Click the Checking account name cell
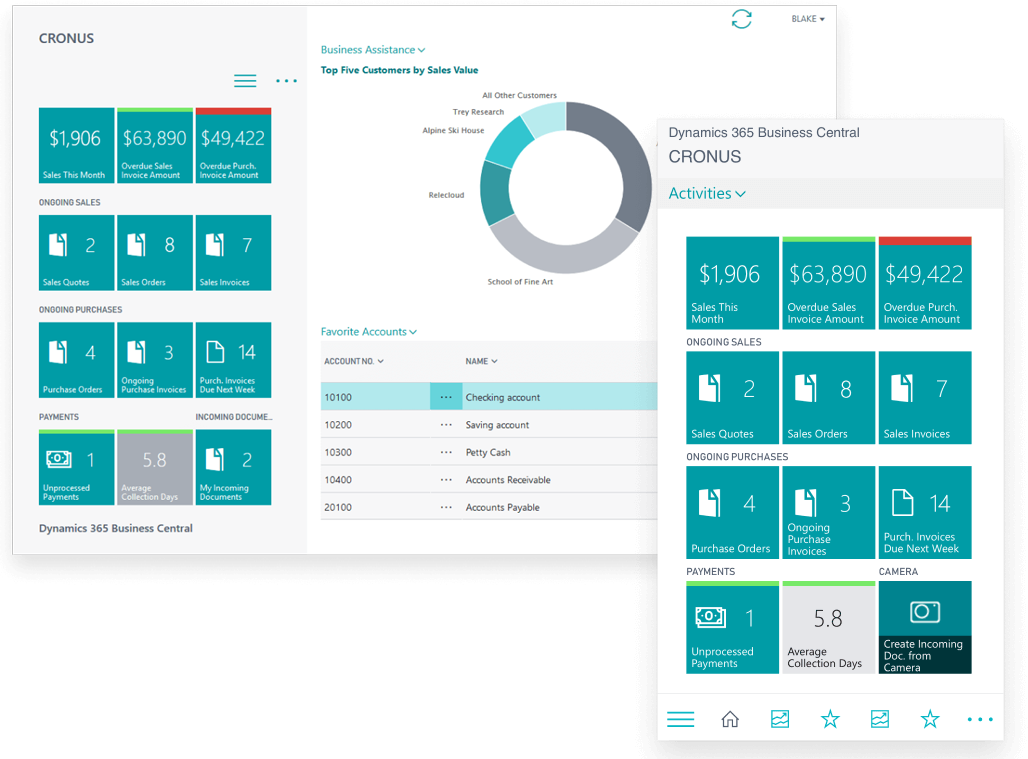This screenshot has width=1028, height=759. click(x=503, y=397)
